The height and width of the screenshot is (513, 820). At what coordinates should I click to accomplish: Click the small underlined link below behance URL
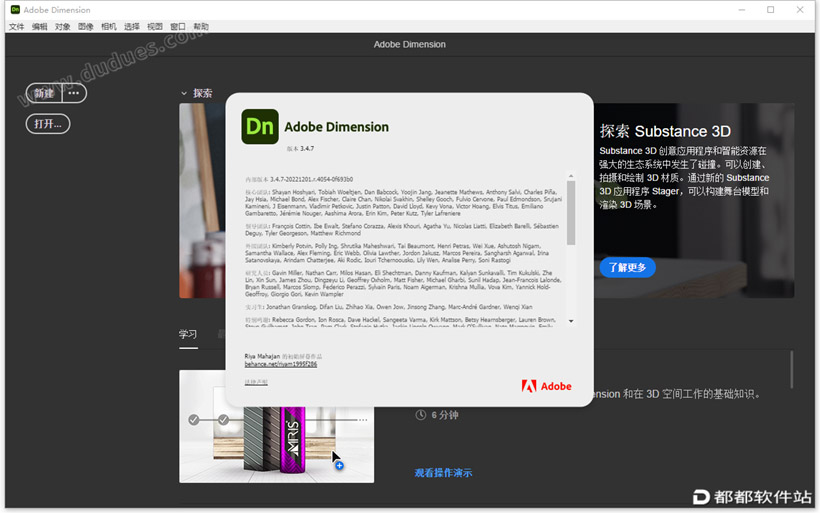pos(256,382)
